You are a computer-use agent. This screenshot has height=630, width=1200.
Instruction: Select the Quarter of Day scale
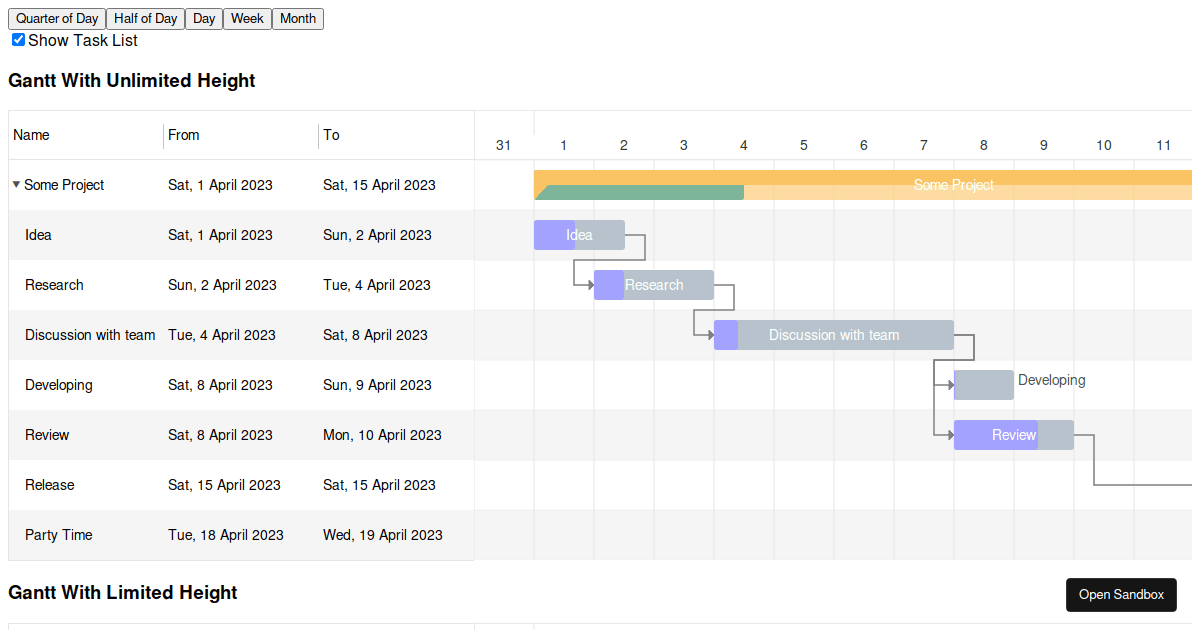pos(56,18)
